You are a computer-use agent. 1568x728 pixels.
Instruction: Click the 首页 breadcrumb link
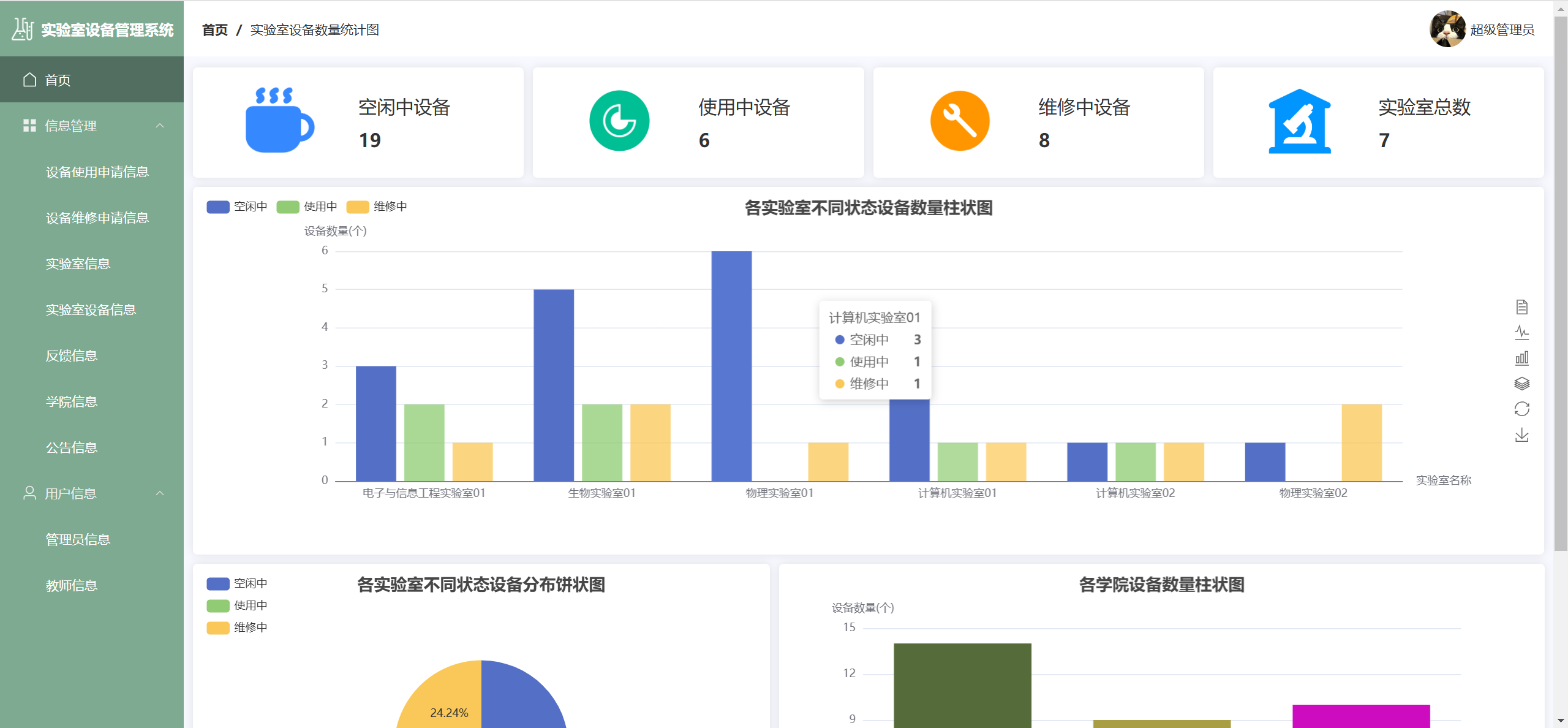click(214, 30)
